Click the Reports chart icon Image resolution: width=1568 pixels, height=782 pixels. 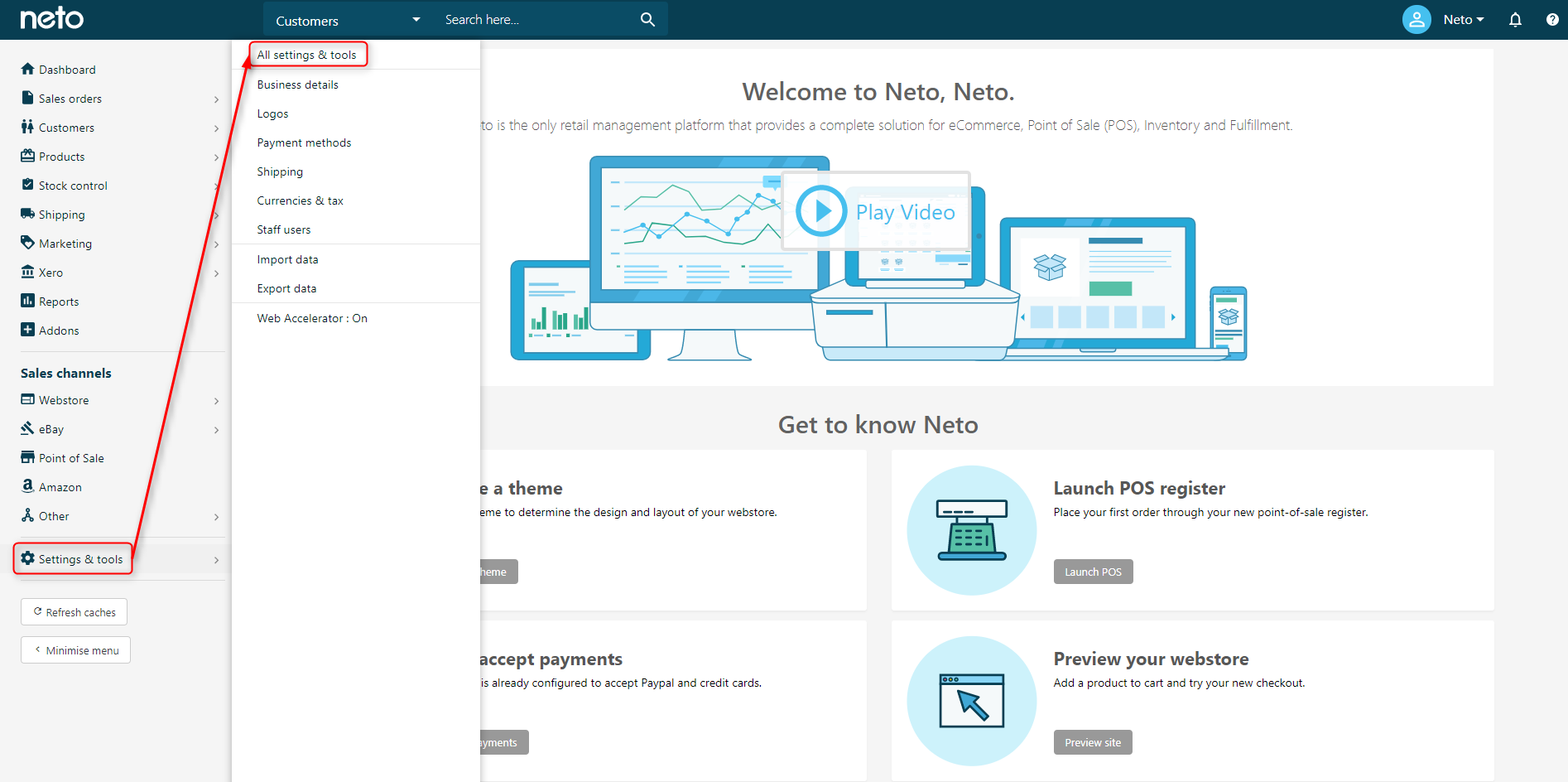[27, 301]
